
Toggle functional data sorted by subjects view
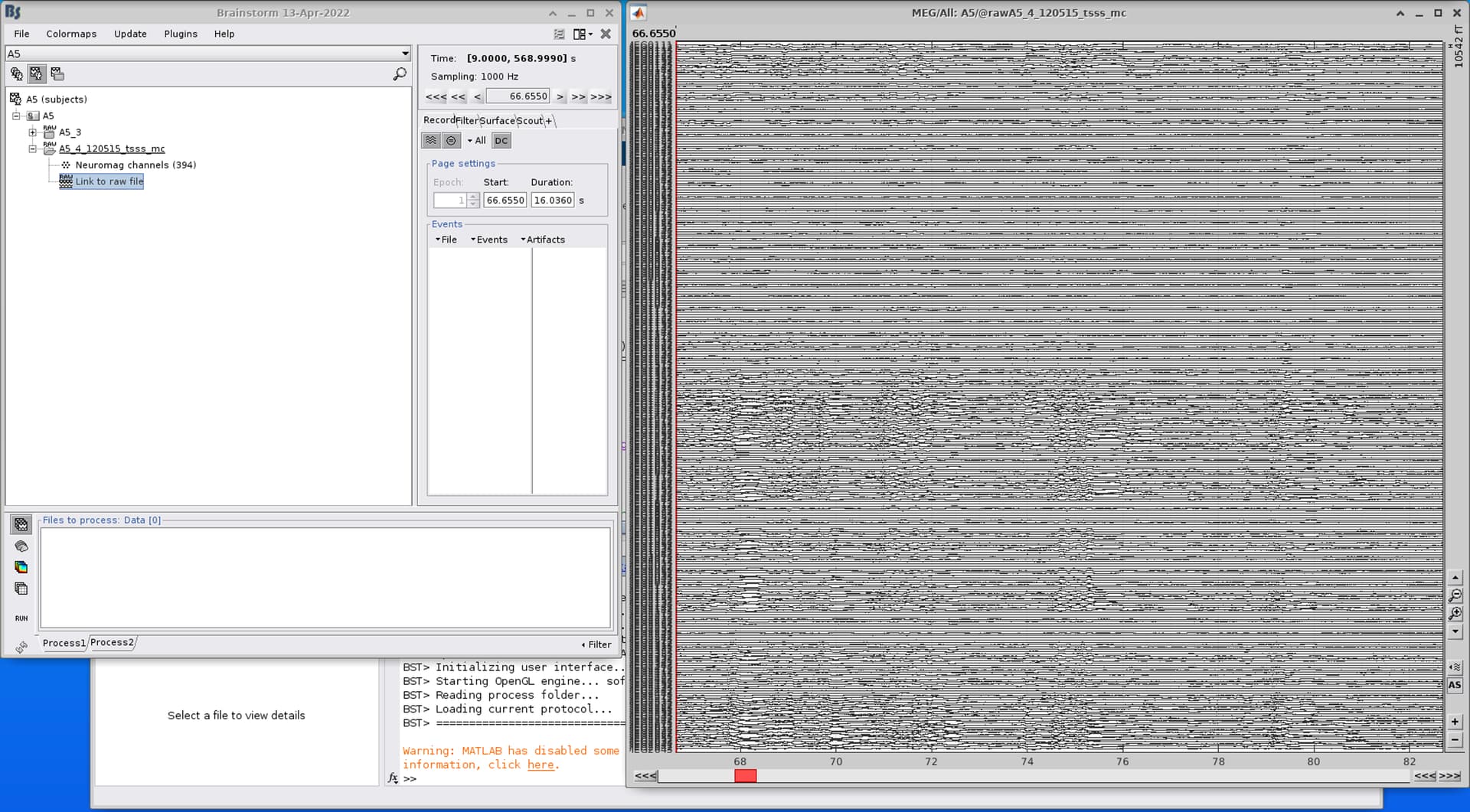(x=36, y=74)
